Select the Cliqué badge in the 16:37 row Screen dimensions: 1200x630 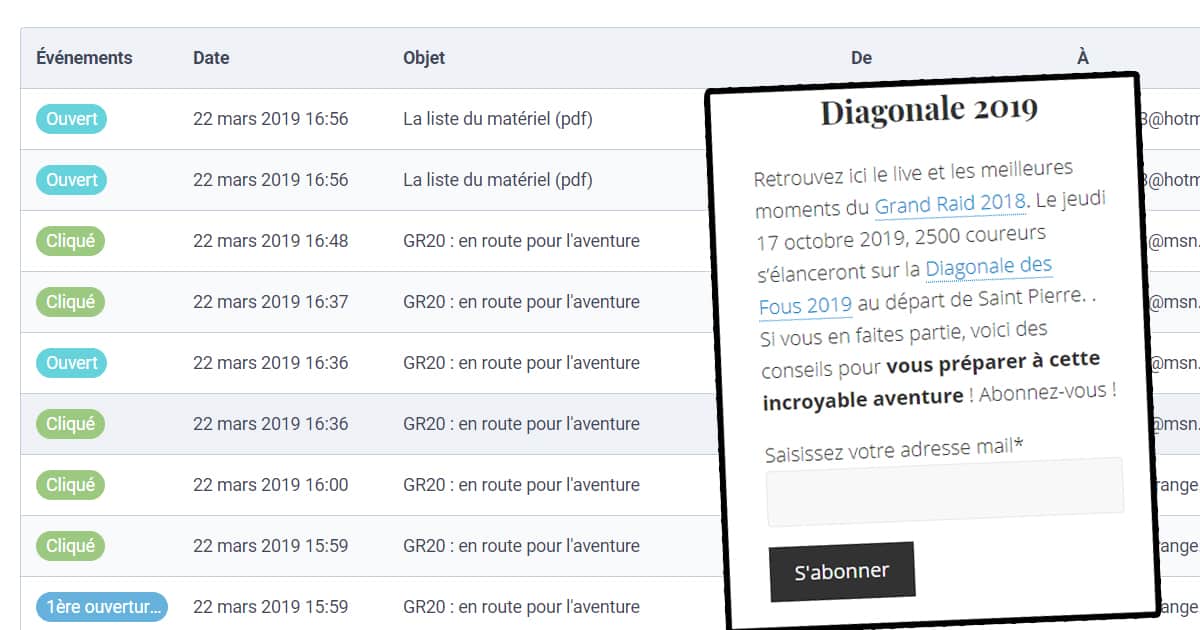70,302
